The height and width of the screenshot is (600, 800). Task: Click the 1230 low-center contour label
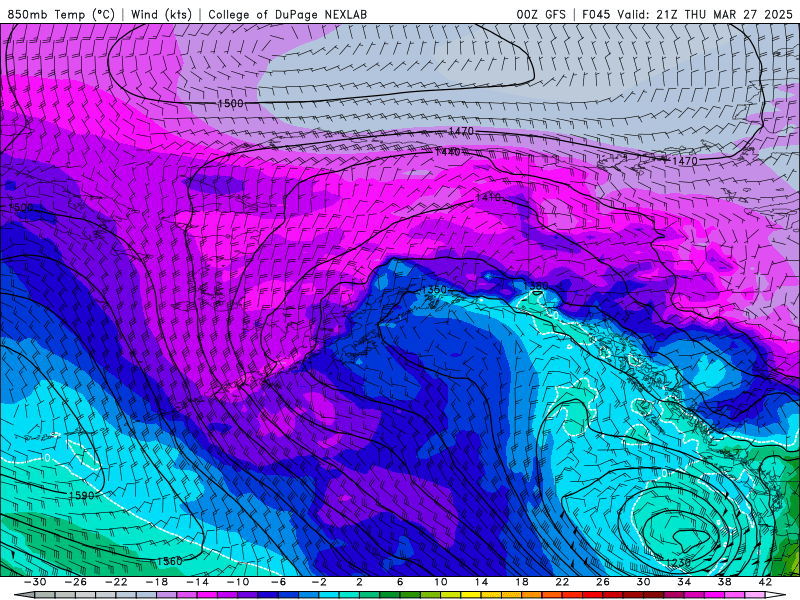(679, 563)
